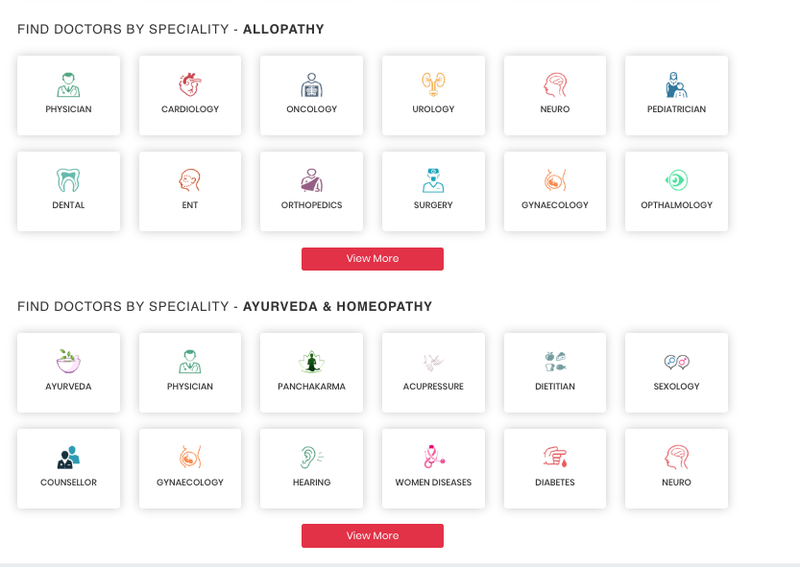
Task: Select Women Diseases speciality card
Action: 433,469
